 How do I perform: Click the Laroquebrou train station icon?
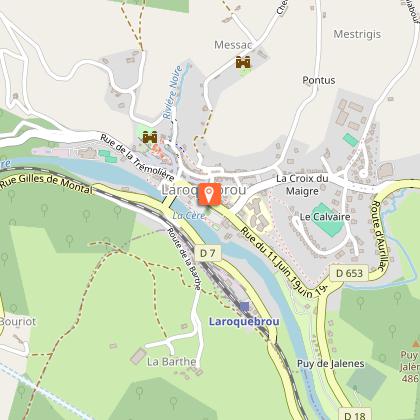(245, 307)
